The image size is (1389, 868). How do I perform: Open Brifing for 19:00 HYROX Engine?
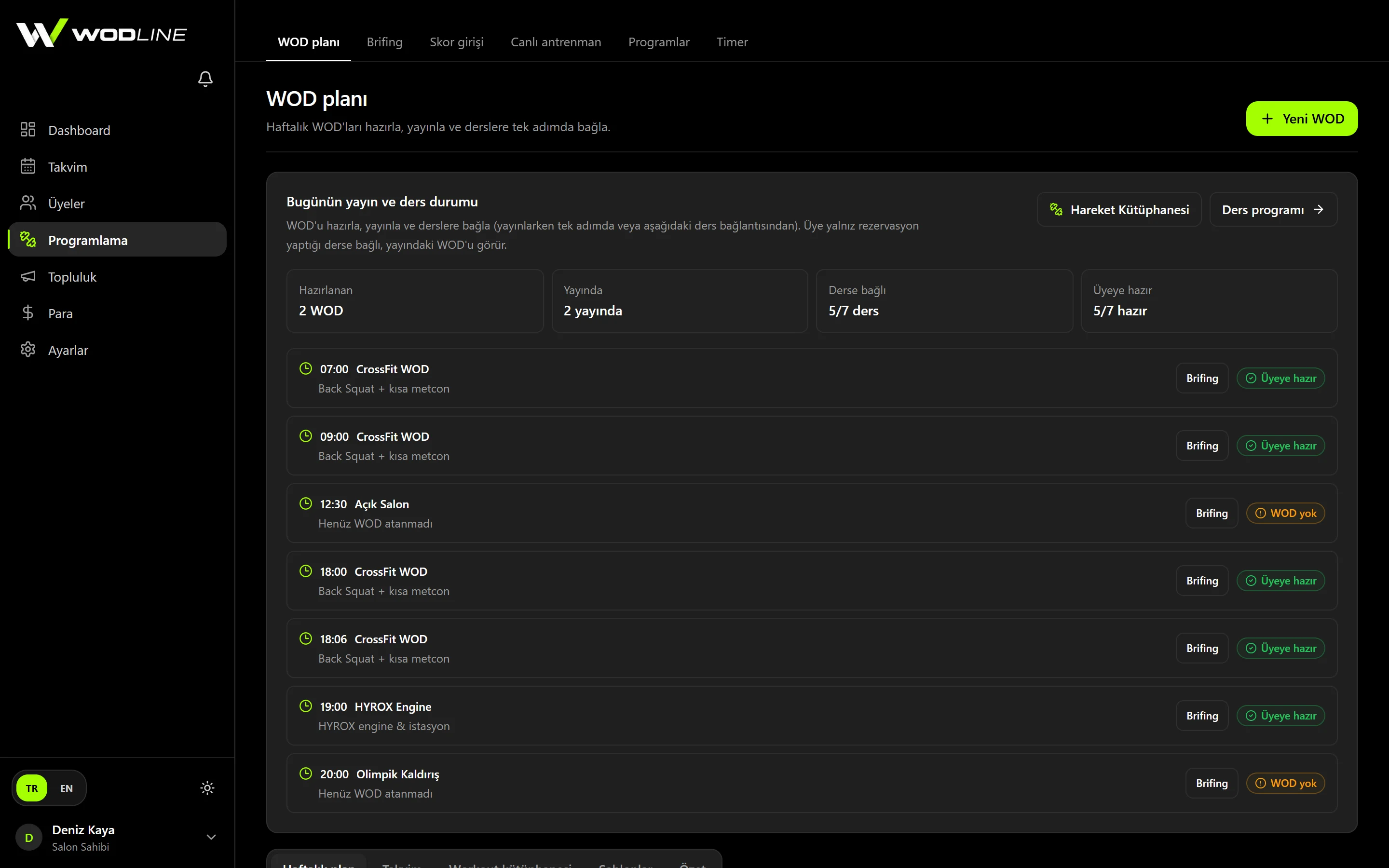[x=1202, y=716]
